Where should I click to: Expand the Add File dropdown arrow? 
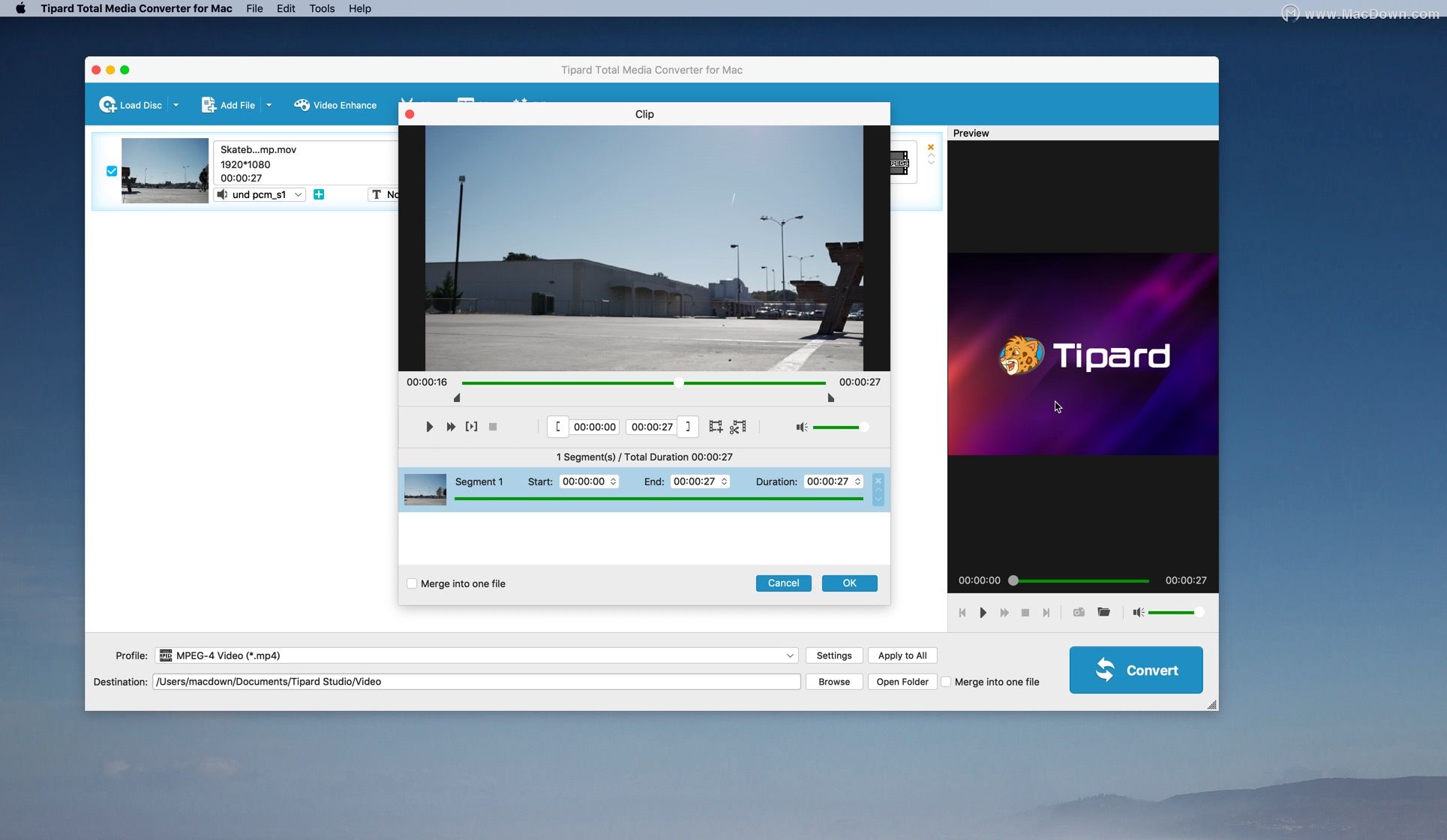(269, 104)
